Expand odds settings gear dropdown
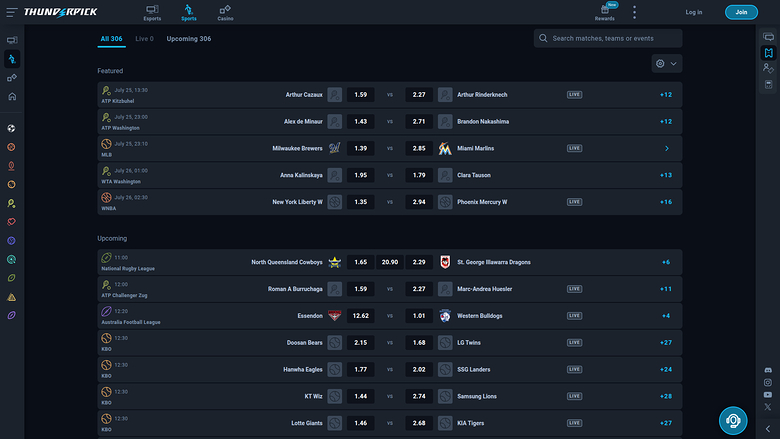This screenshot has height=439, width=780. 667,64
